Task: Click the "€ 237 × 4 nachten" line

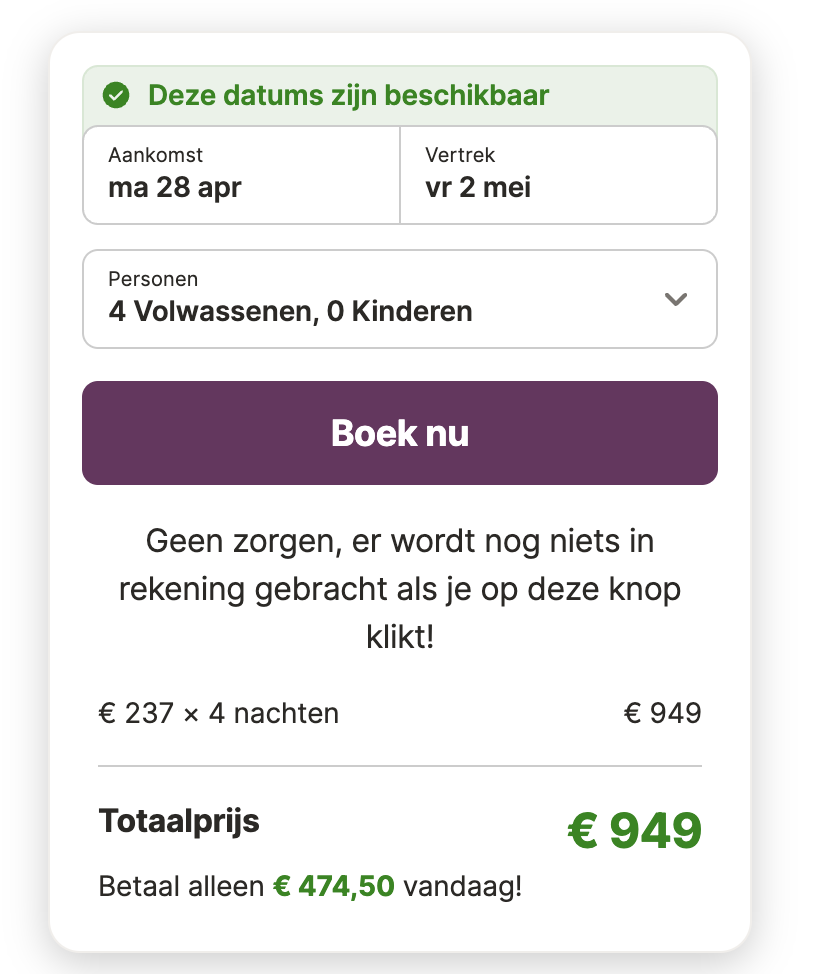Action: tap(218, 713)
